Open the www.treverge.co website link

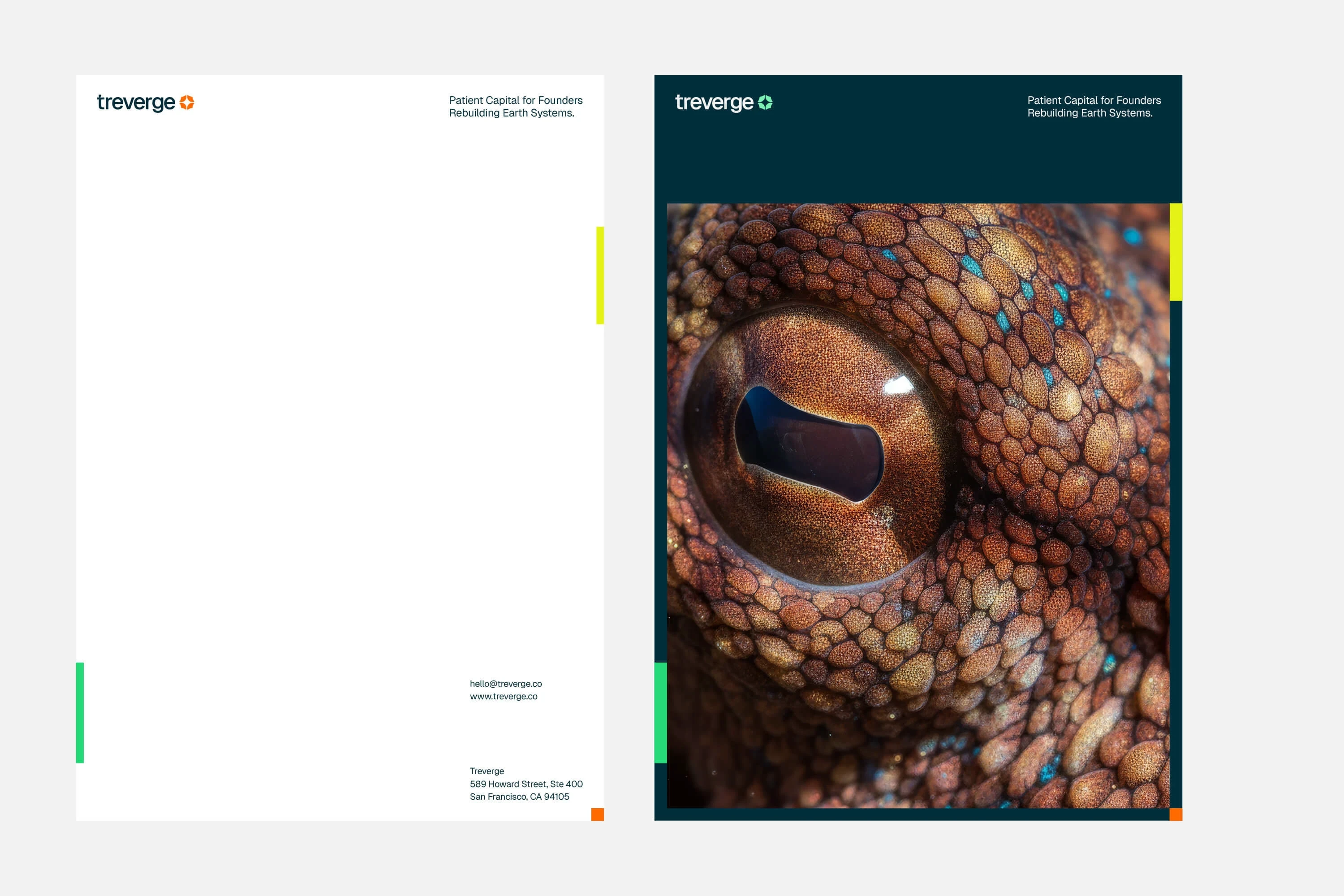tap(504, 696)
